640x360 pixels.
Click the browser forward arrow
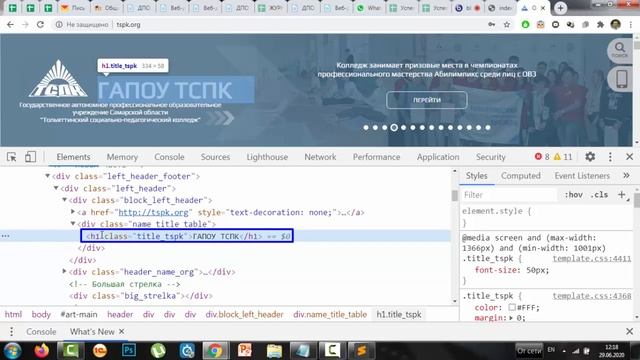pyautogui.click(x=25, y=24)
